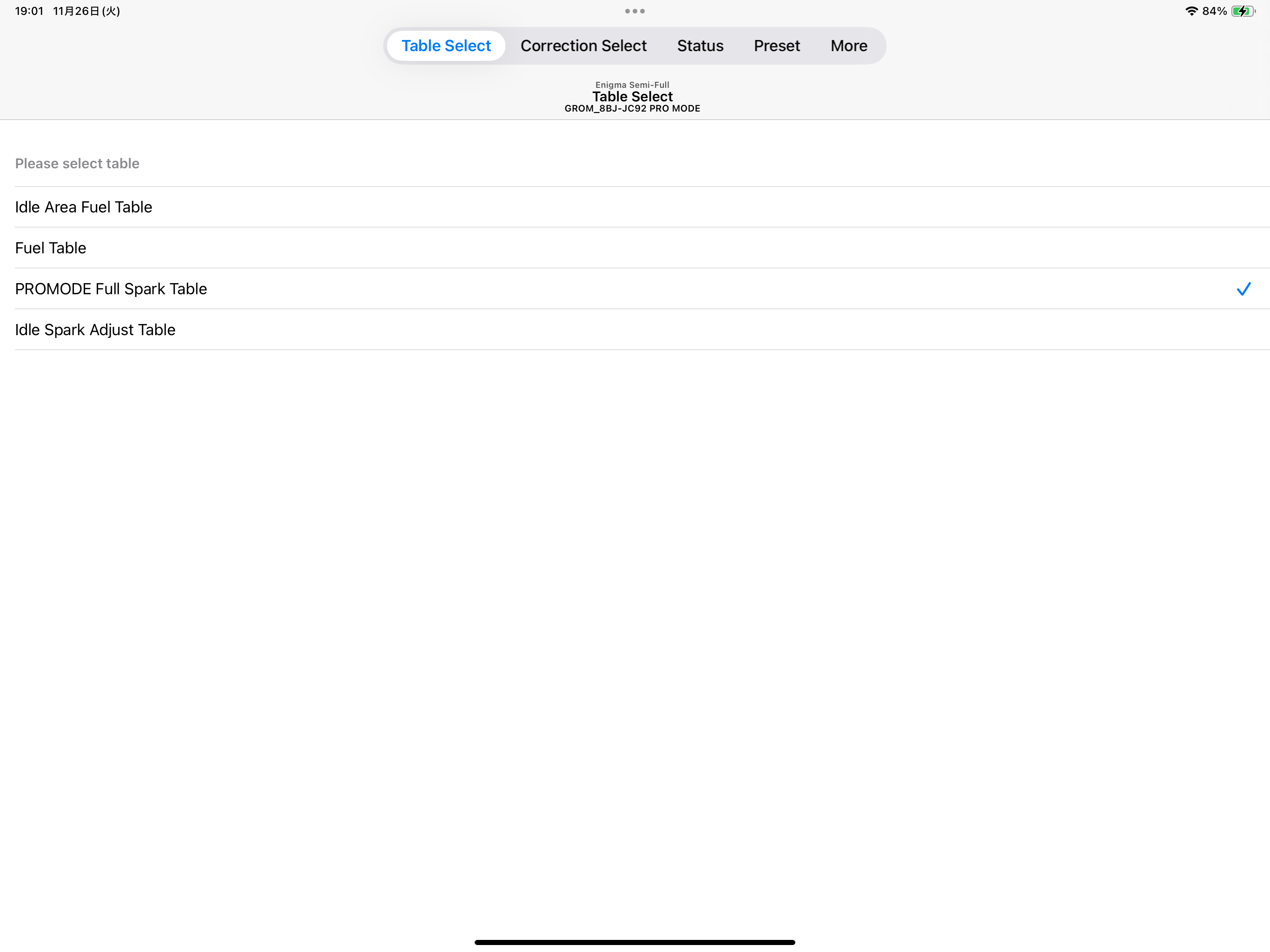The image size is (1270, 952).
Task: Tap the blue checkmark on PROMODE Full Spark Table
Action: tap(1243, 288)
